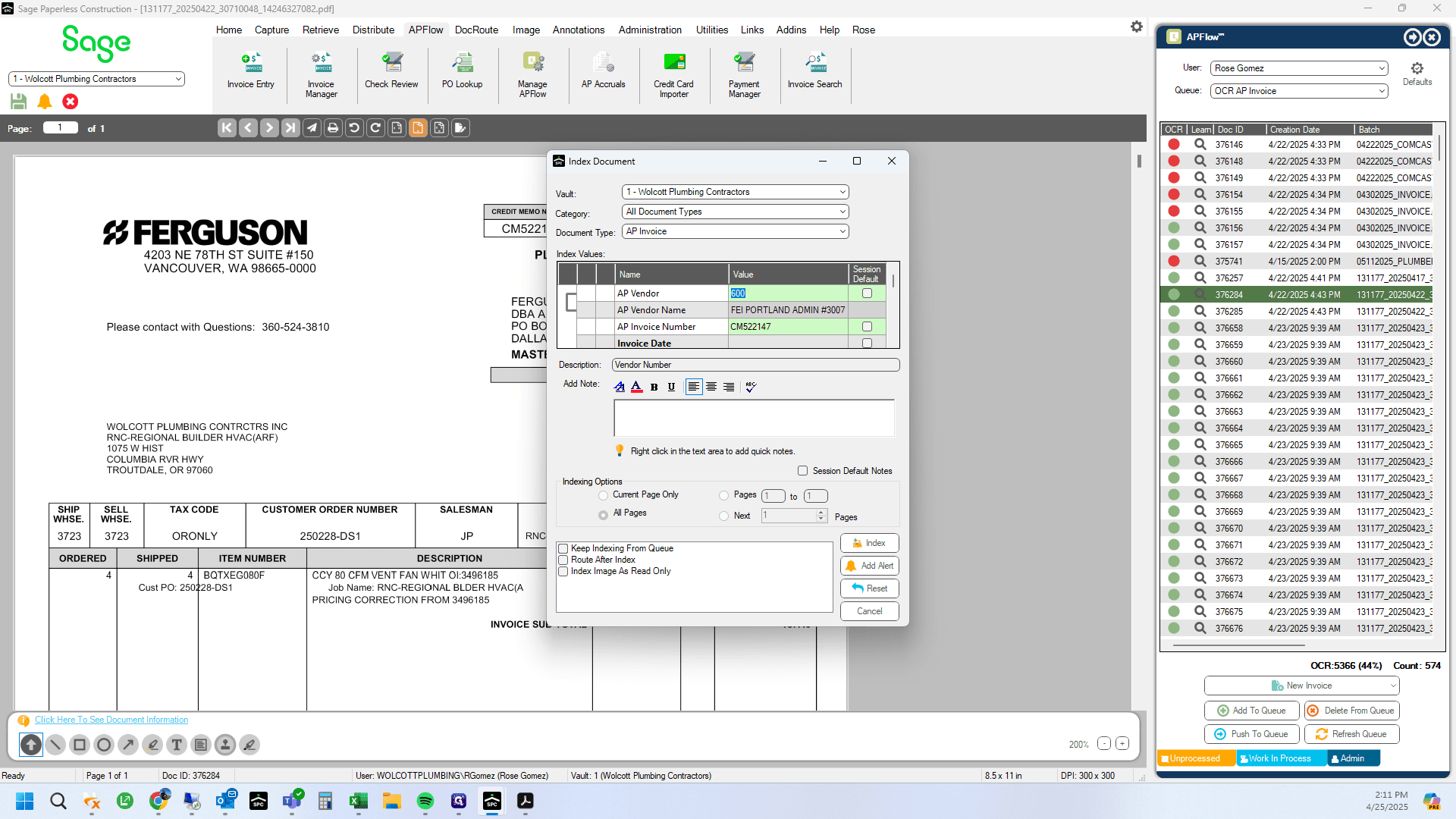The height and width of the screenshot is (819, 1456).
Task: Rotate the document clockwise
Action: click(375, 127)
